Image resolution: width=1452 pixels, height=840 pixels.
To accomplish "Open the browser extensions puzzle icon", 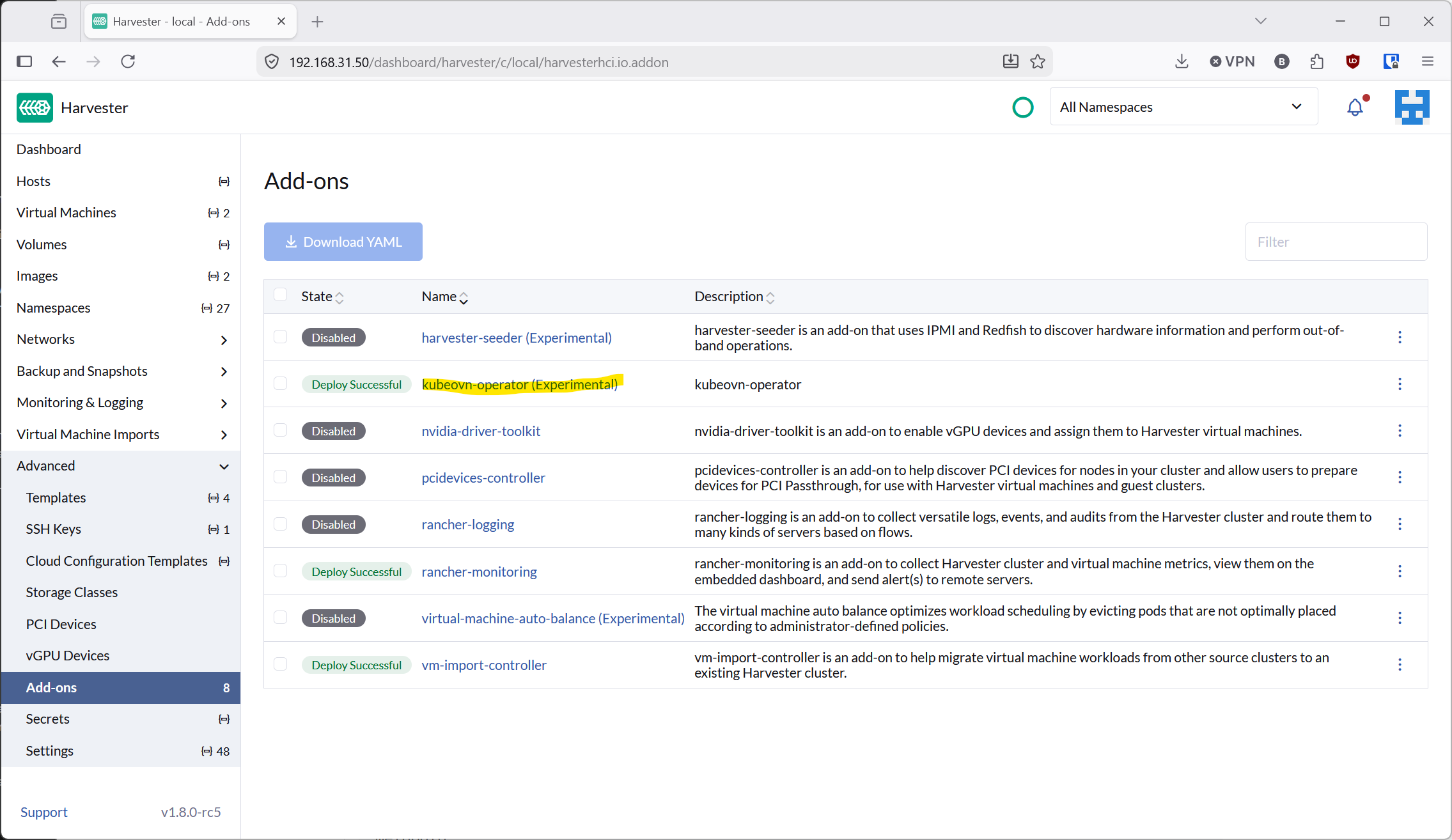I will 1316,61.
